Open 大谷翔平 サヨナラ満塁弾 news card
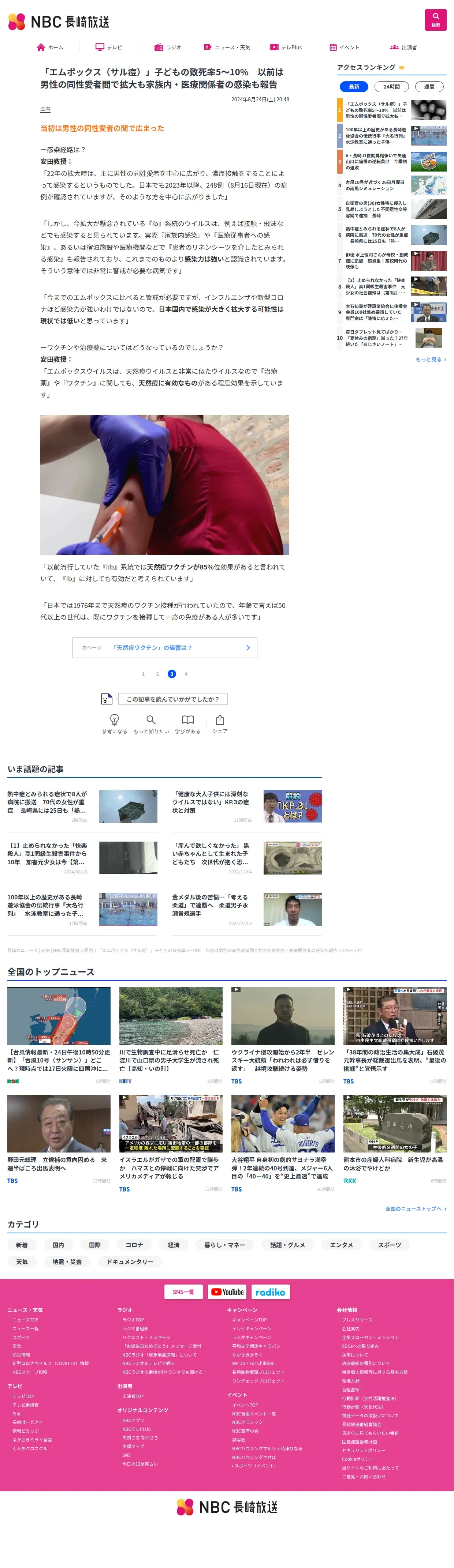Screen dimensions: 454x1568 tap(283, 1144)
